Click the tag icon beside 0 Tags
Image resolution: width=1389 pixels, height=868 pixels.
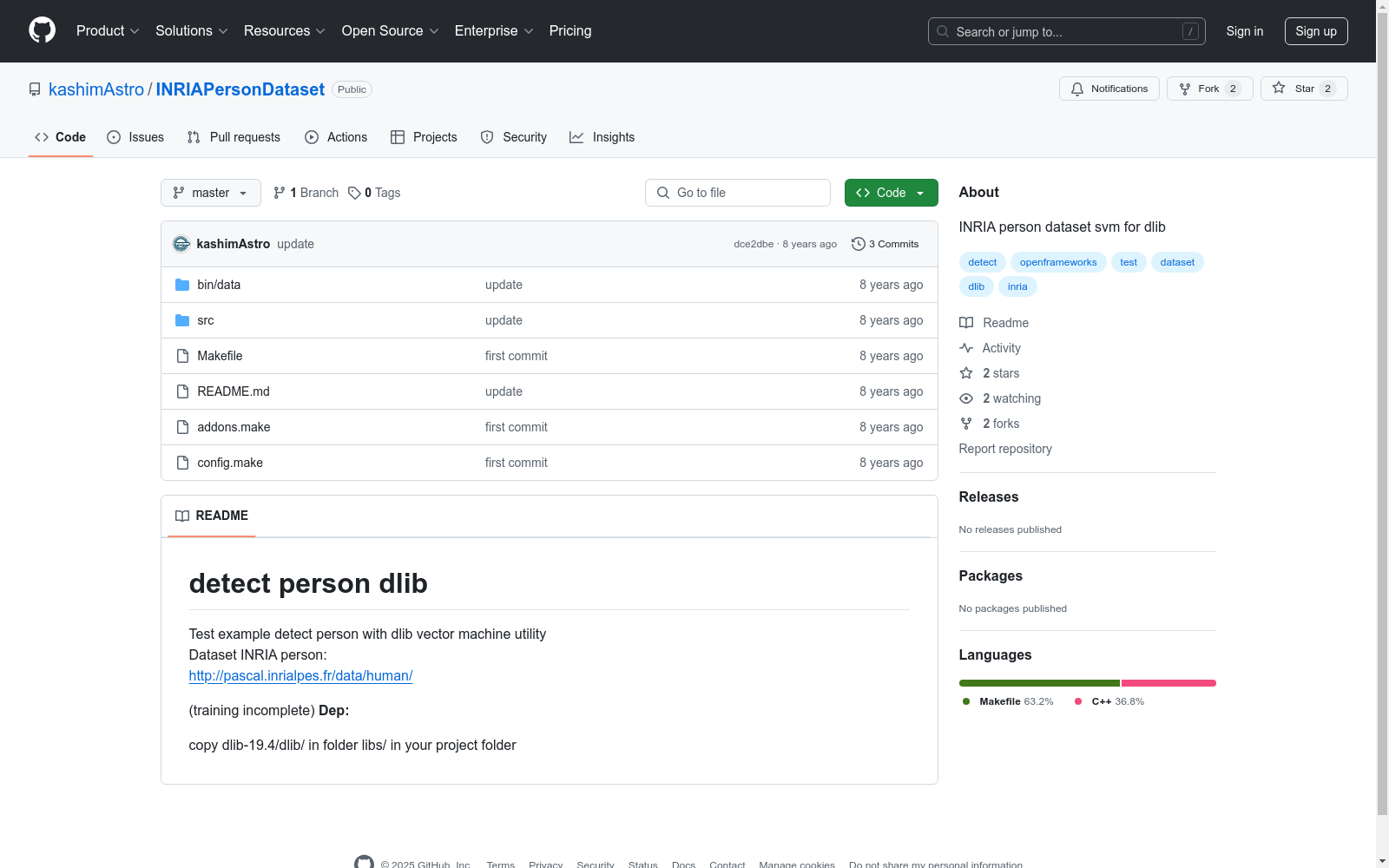354,193
